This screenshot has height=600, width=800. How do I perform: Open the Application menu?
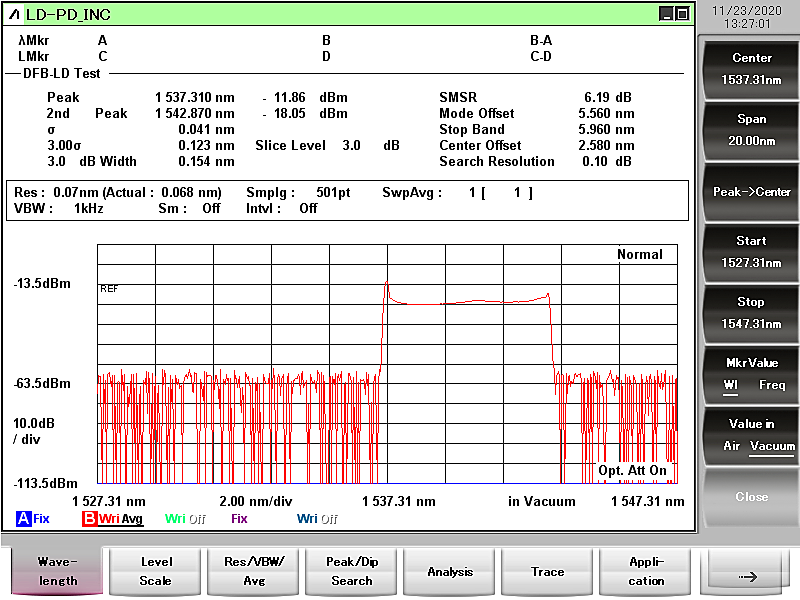click(646, 572)
